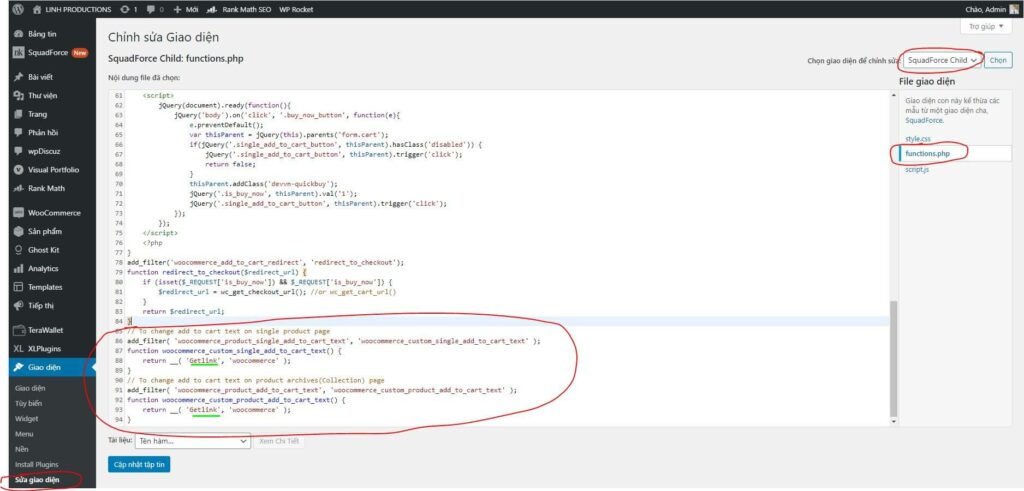
Task: Click the Admin avatar thumbnail
Action: click(1014, 9)
